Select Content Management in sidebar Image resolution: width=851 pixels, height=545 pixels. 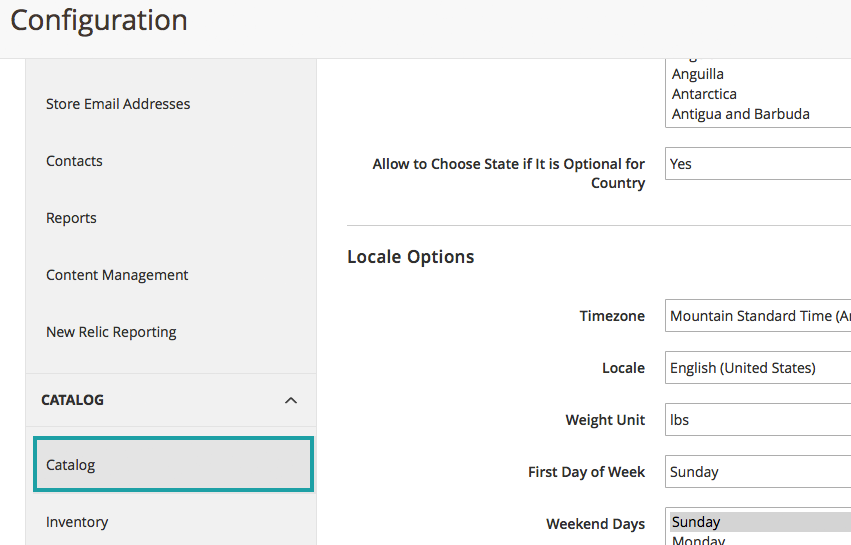117,275
